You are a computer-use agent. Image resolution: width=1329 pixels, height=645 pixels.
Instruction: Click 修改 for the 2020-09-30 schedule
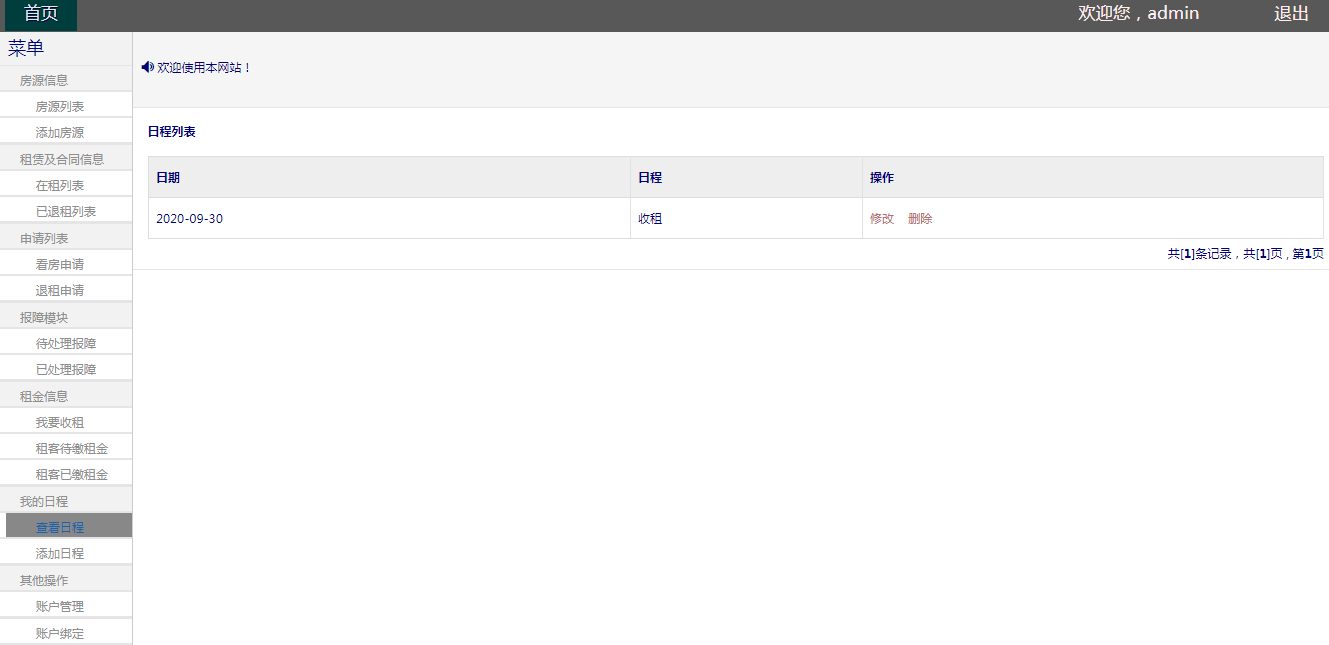click(882, 218)
